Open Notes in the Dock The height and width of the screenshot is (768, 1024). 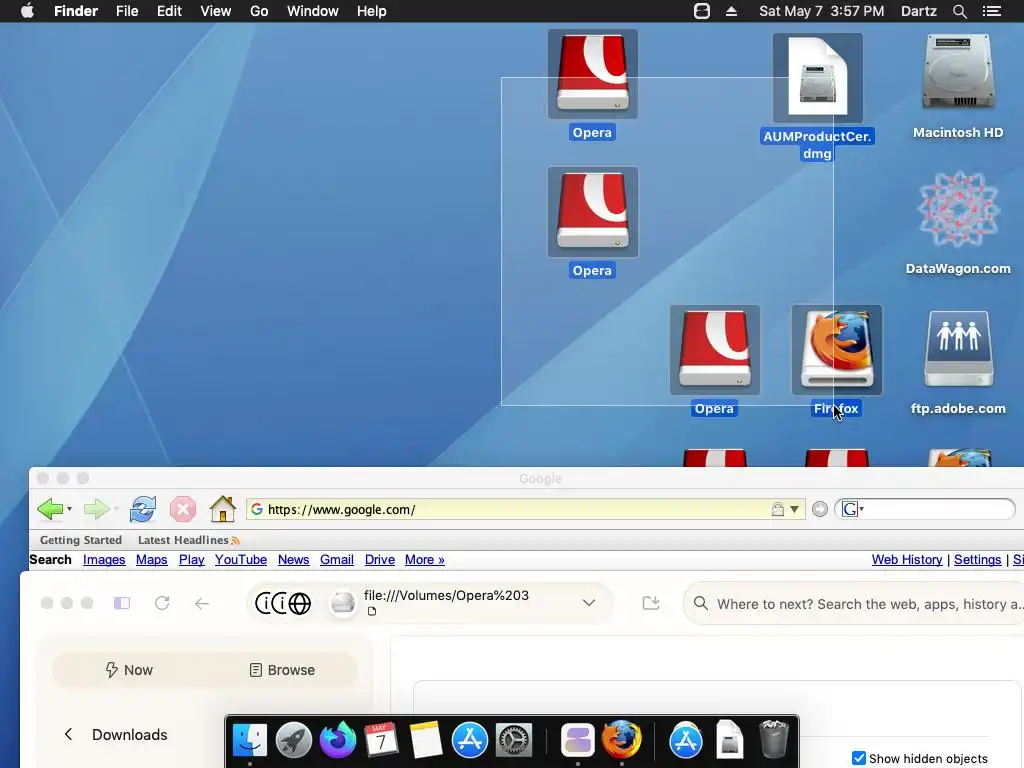pos(425,741)
